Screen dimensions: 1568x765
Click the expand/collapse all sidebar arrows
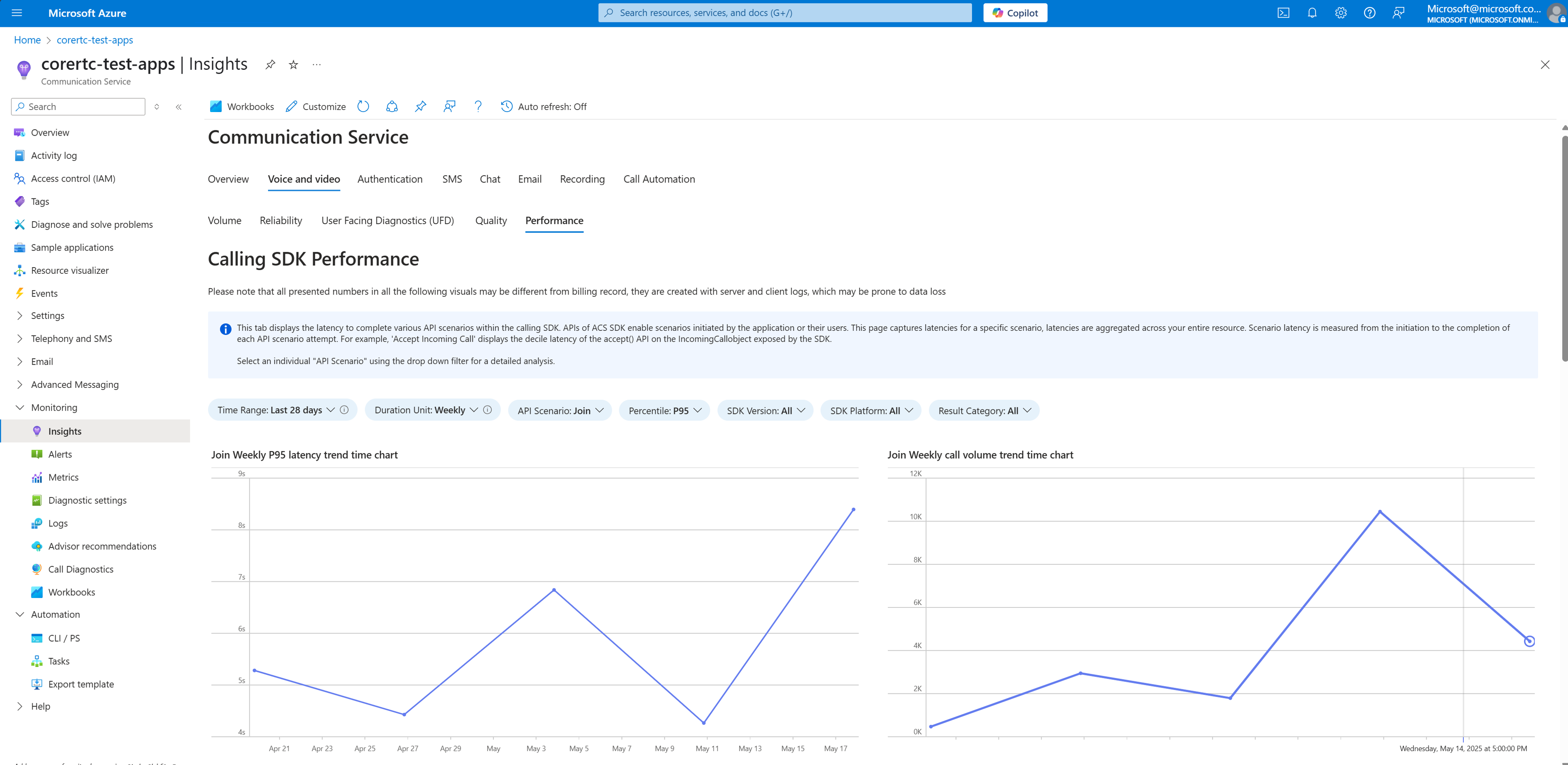pos(156,107)
